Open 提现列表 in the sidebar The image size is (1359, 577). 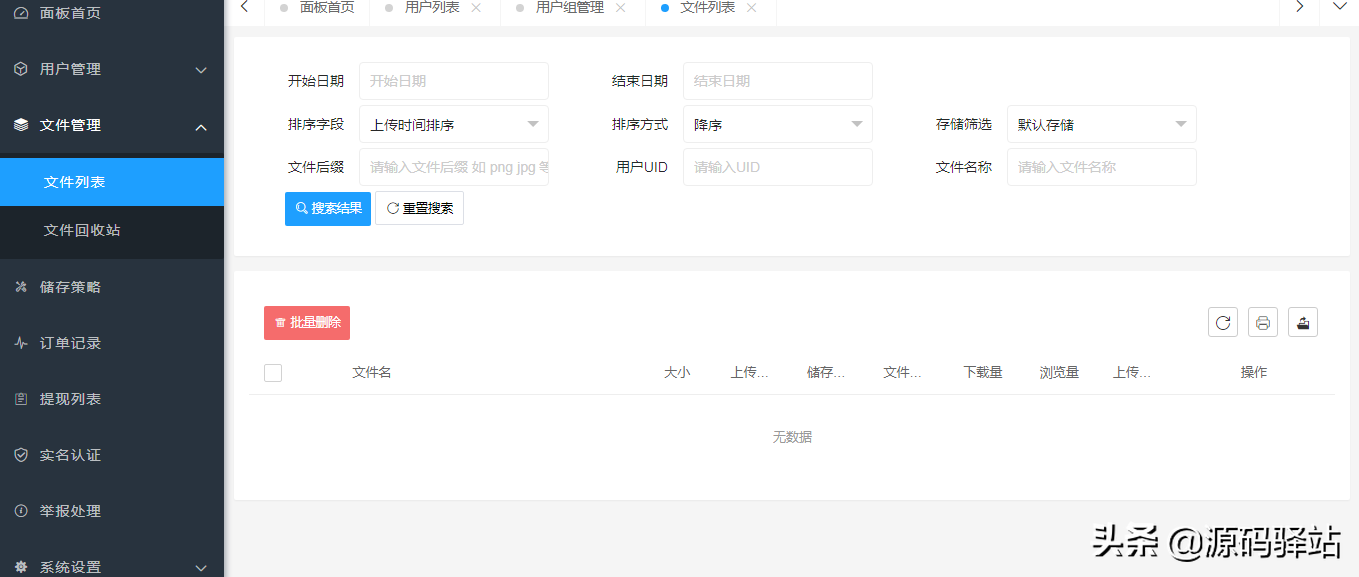(x=112, y=399)
